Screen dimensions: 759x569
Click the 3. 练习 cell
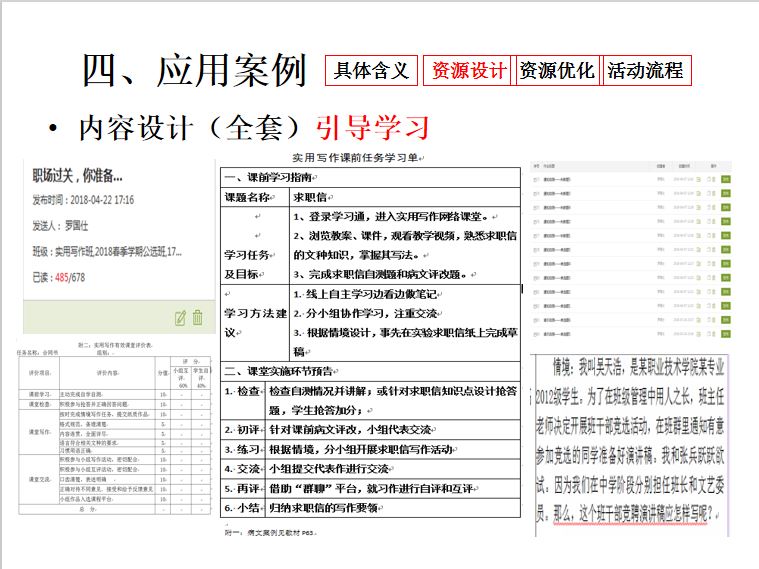coord(243,450)
